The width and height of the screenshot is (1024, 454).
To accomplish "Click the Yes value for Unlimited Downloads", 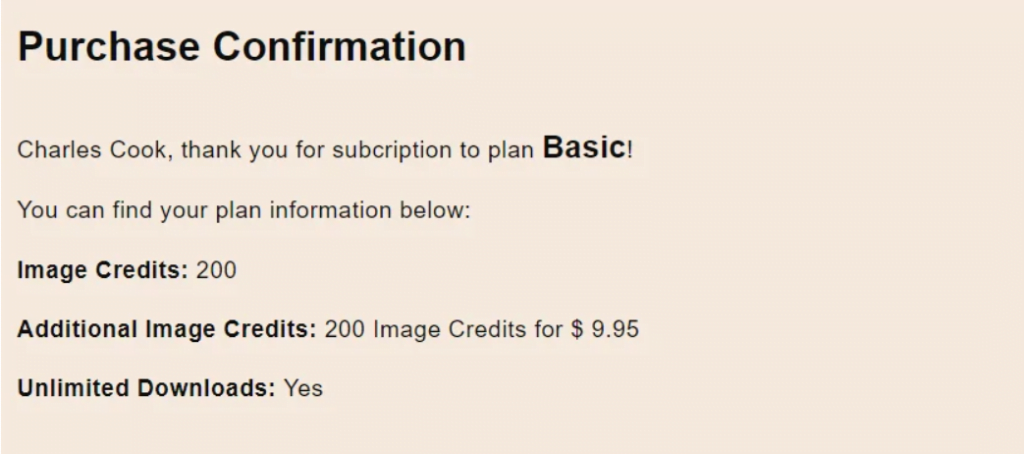I will (303, 389).
